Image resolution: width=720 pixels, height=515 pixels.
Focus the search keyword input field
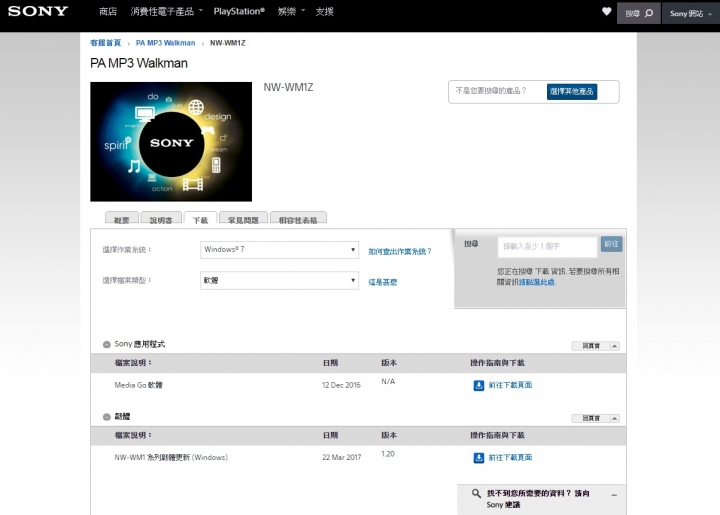coord(547,247)
